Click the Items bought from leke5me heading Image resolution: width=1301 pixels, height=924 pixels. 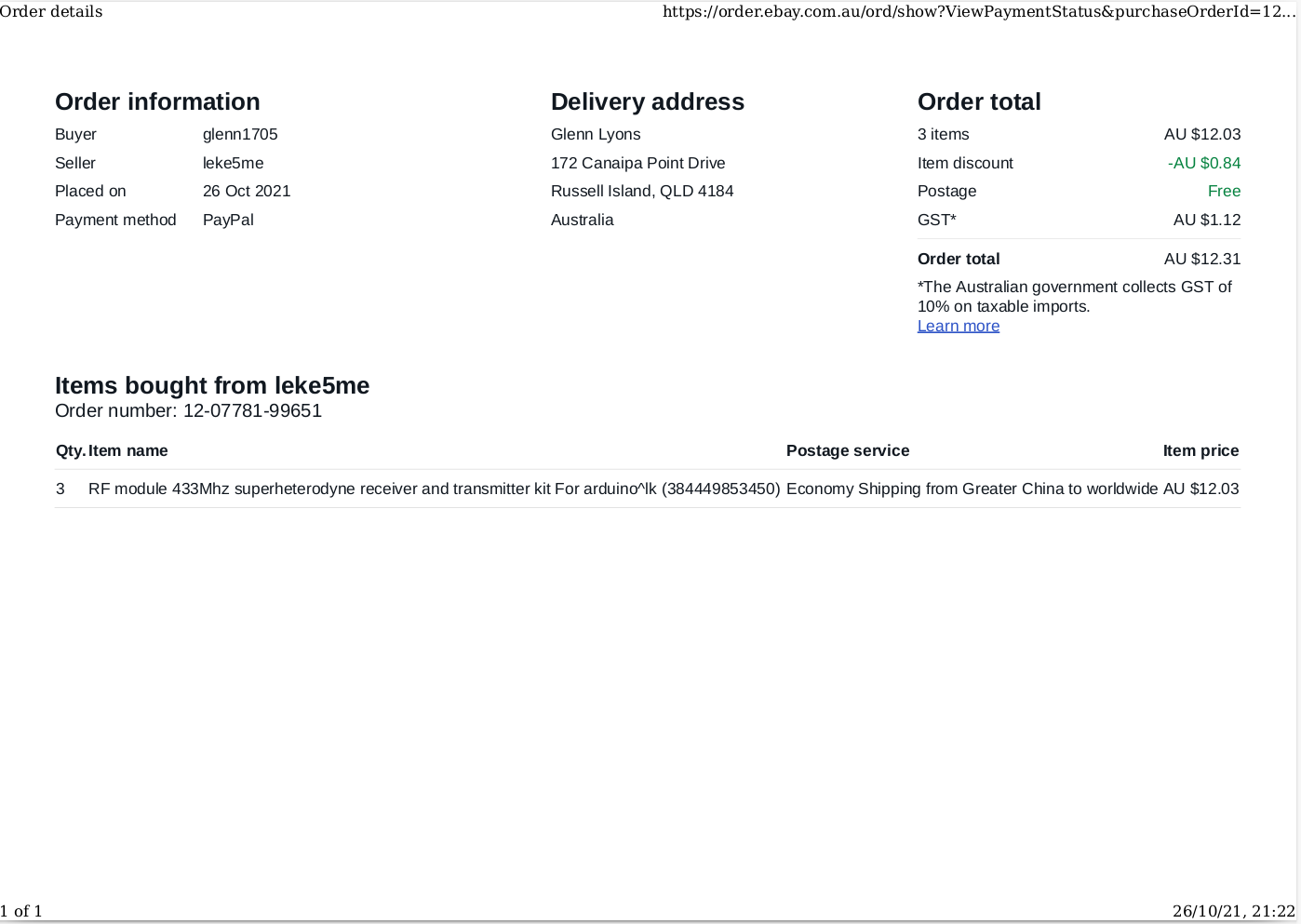pos(212,385)
